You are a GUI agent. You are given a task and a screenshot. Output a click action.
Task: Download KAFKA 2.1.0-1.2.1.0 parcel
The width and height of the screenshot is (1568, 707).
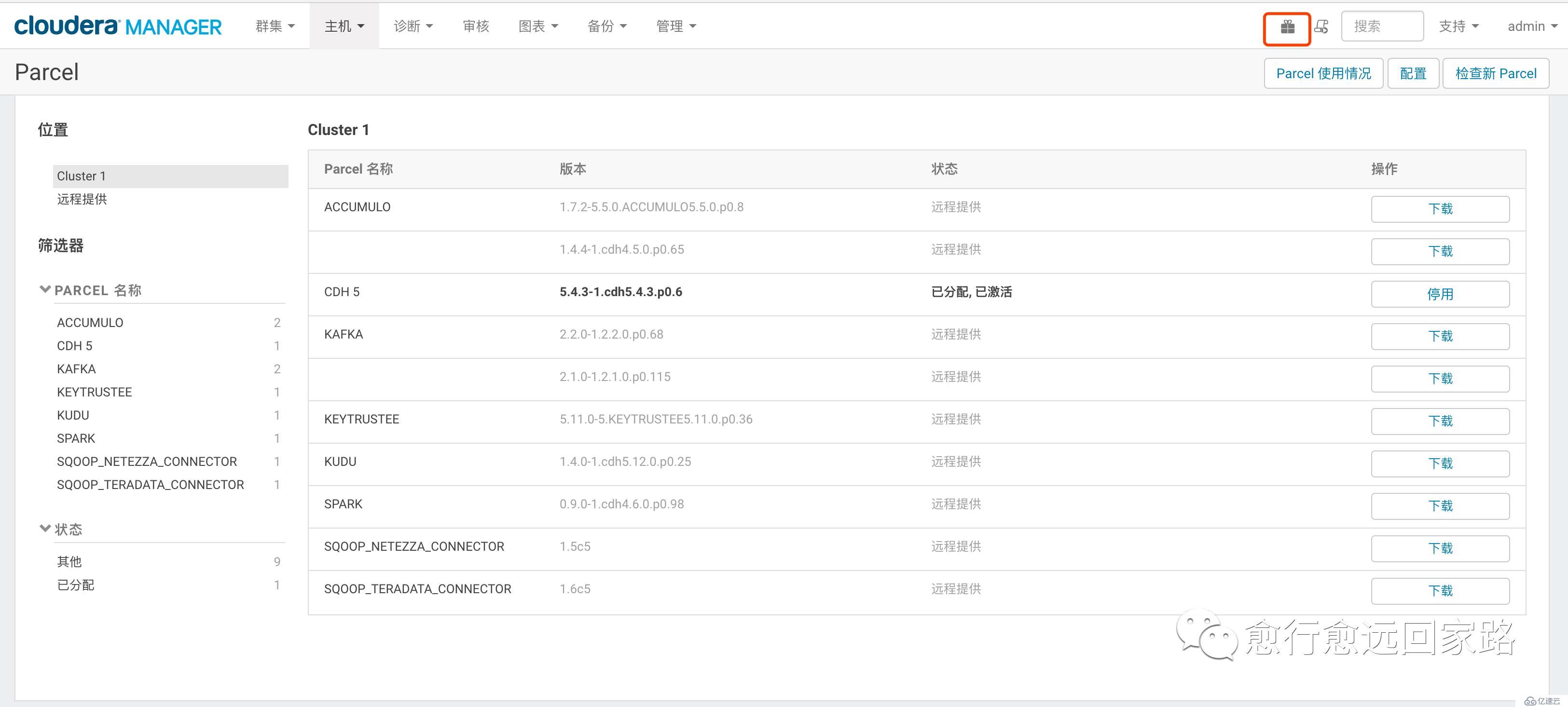pos(1440,379)
